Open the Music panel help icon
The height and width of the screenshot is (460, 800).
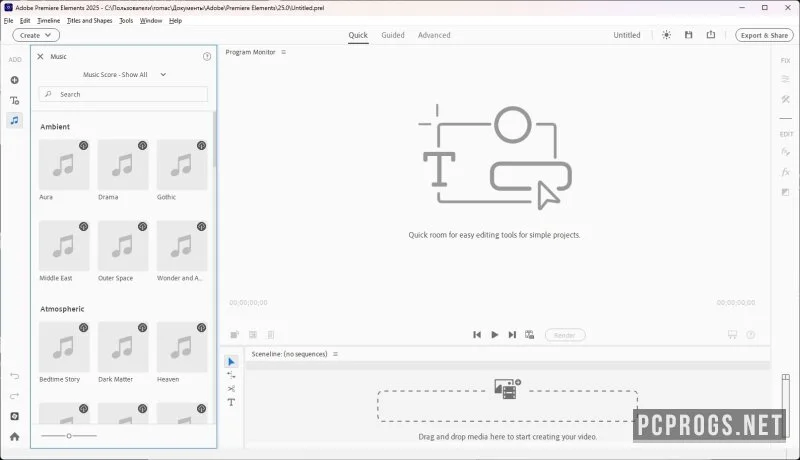coord(207,57)
